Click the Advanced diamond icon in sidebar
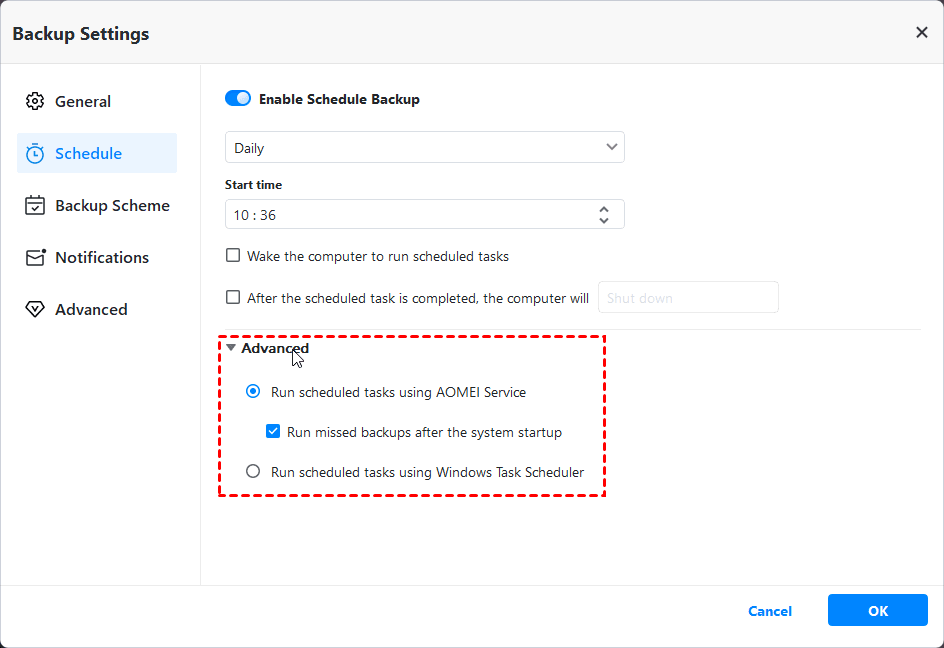The image size is (944, 648). 35,309
